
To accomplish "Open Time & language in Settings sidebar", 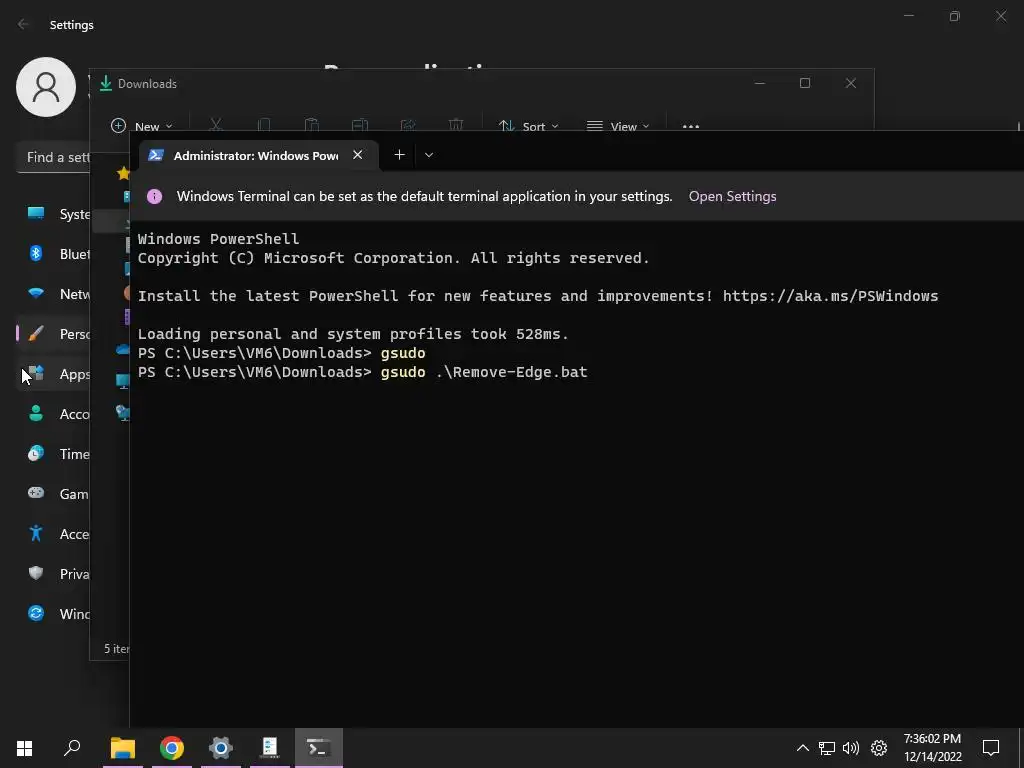I will (52, 454).
